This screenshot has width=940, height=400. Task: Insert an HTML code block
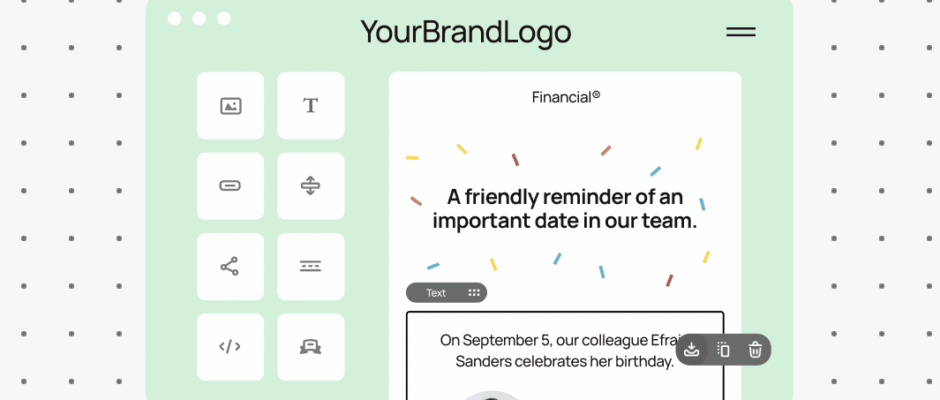(230, 347)
